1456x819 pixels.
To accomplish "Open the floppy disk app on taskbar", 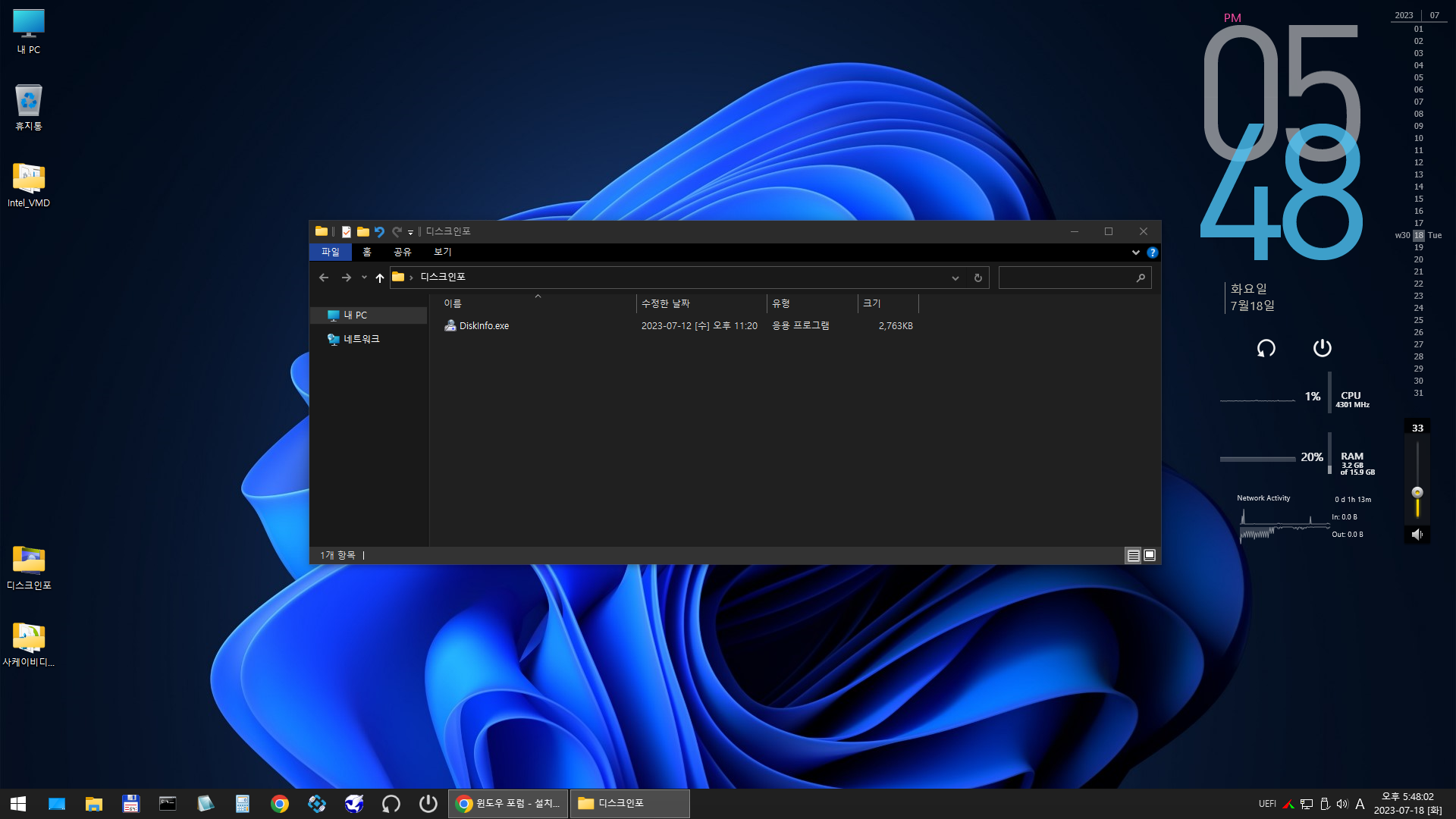I will click(131, 804).
